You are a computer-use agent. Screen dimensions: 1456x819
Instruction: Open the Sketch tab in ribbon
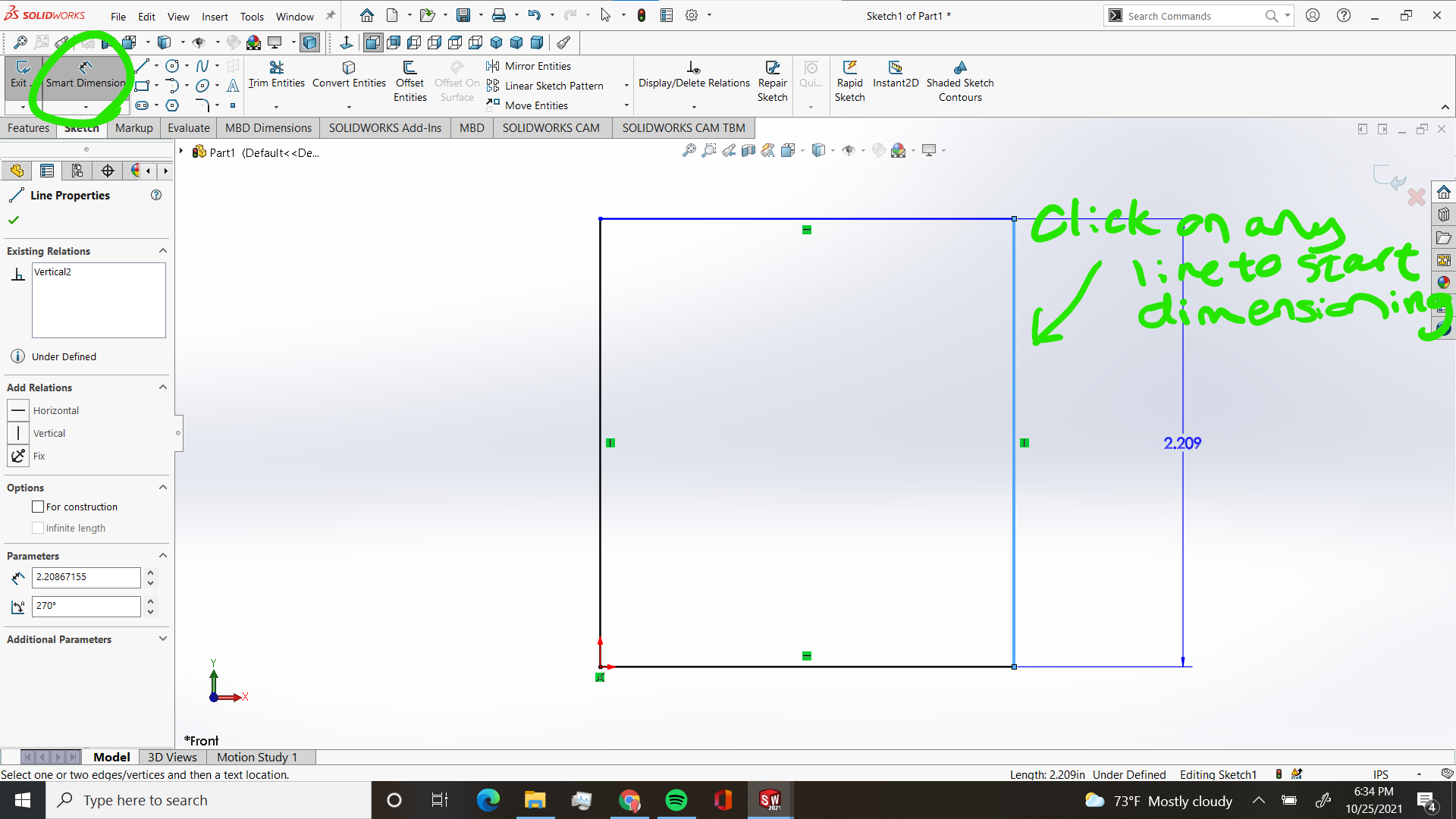click(x=80, y=128)
